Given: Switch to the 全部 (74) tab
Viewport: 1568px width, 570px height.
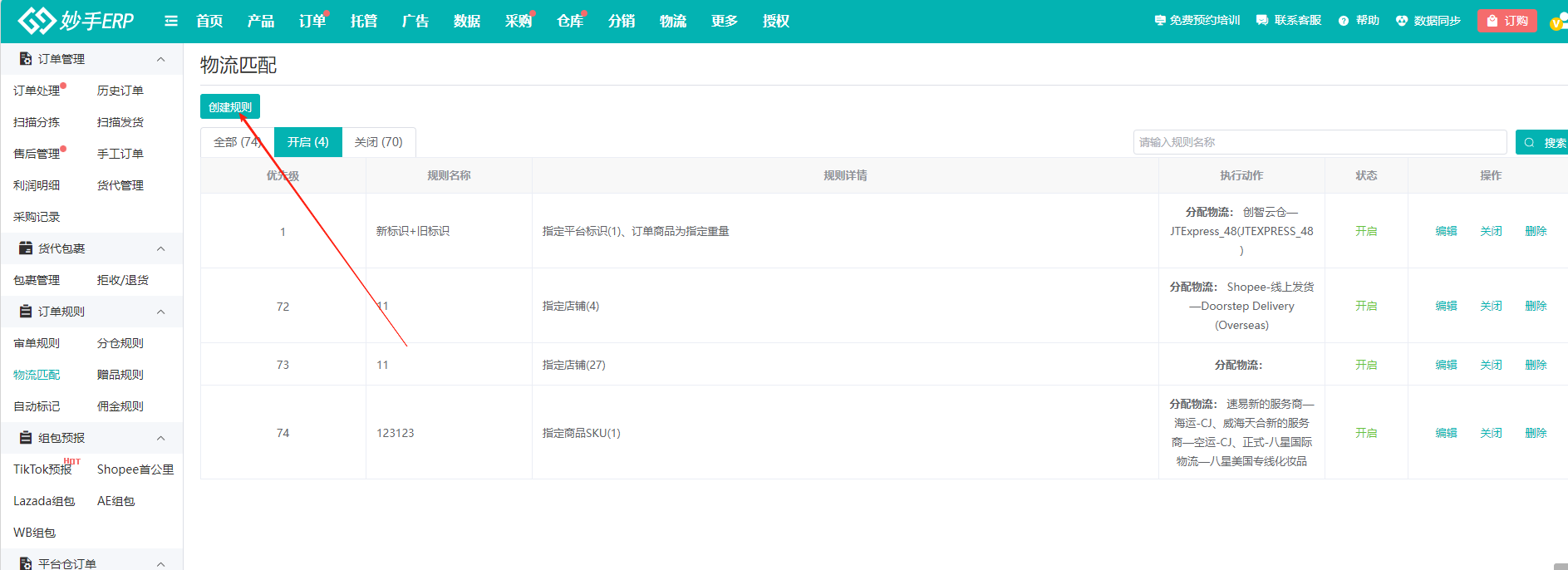Looking at the screenshot, I should [238, 142].
